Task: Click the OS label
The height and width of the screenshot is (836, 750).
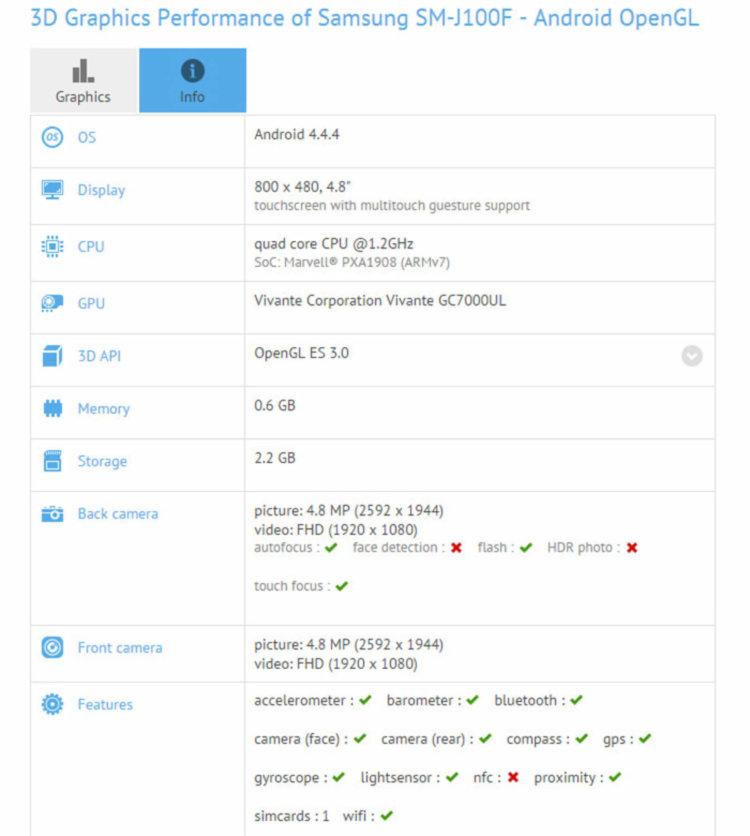Action: click(x=87, y=137)
